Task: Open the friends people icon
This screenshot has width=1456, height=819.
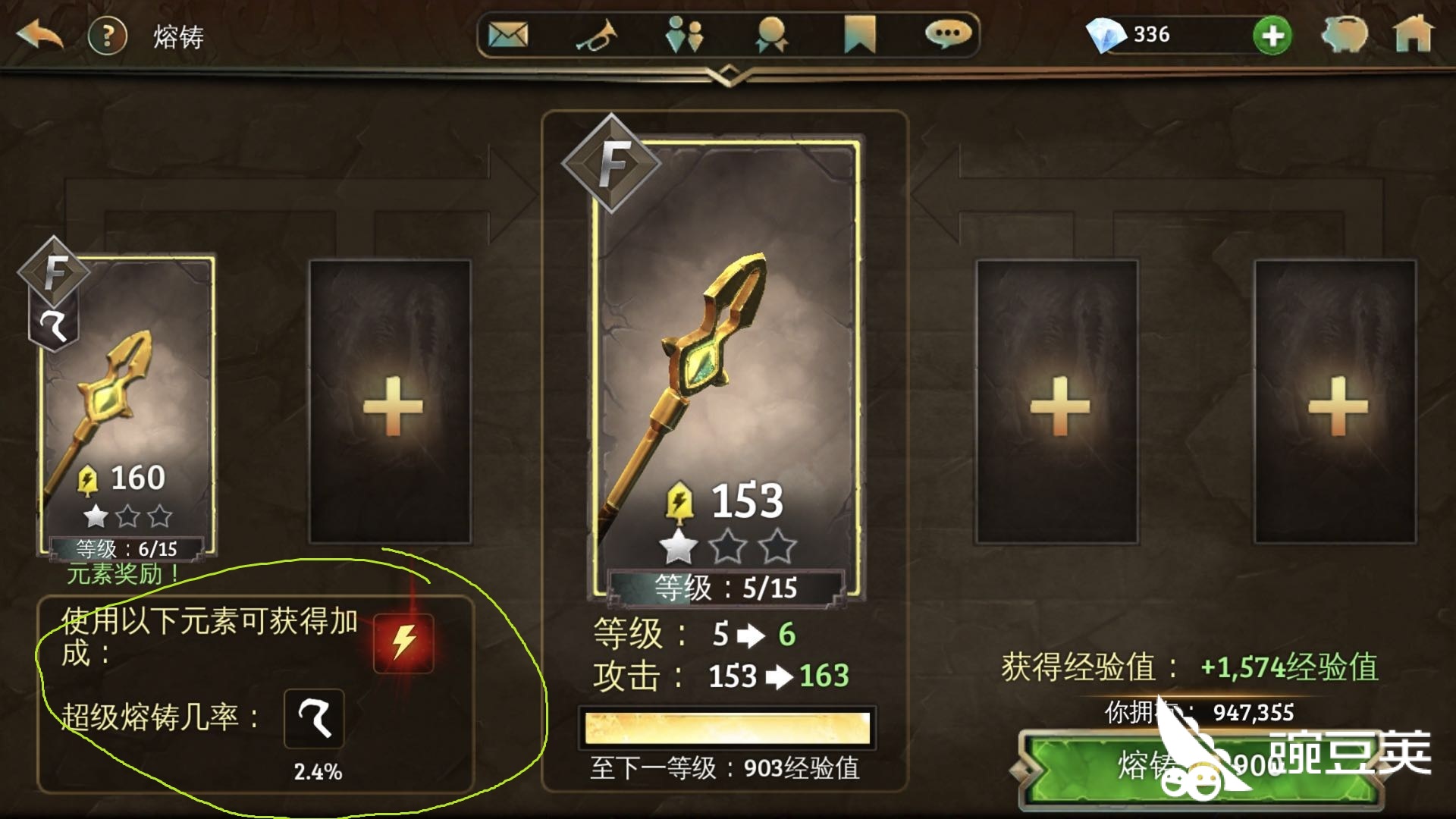Action: coord(683,35)
